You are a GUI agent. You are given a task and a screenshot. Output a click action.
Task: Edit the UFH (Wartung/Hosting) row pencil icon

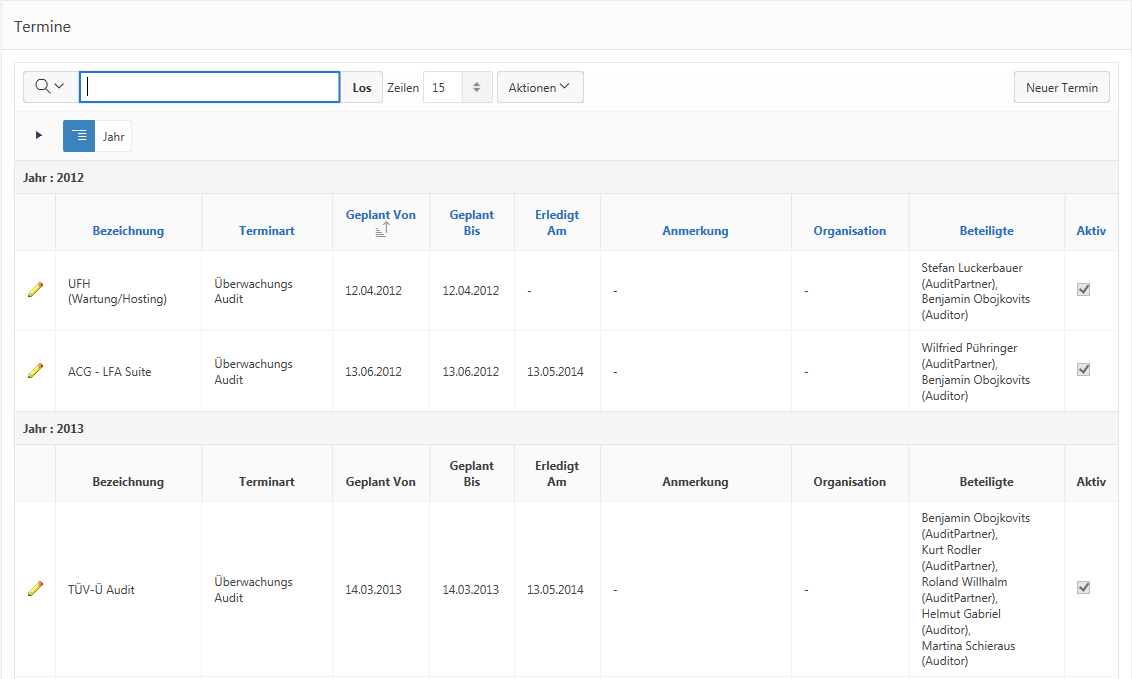[35, 290]
